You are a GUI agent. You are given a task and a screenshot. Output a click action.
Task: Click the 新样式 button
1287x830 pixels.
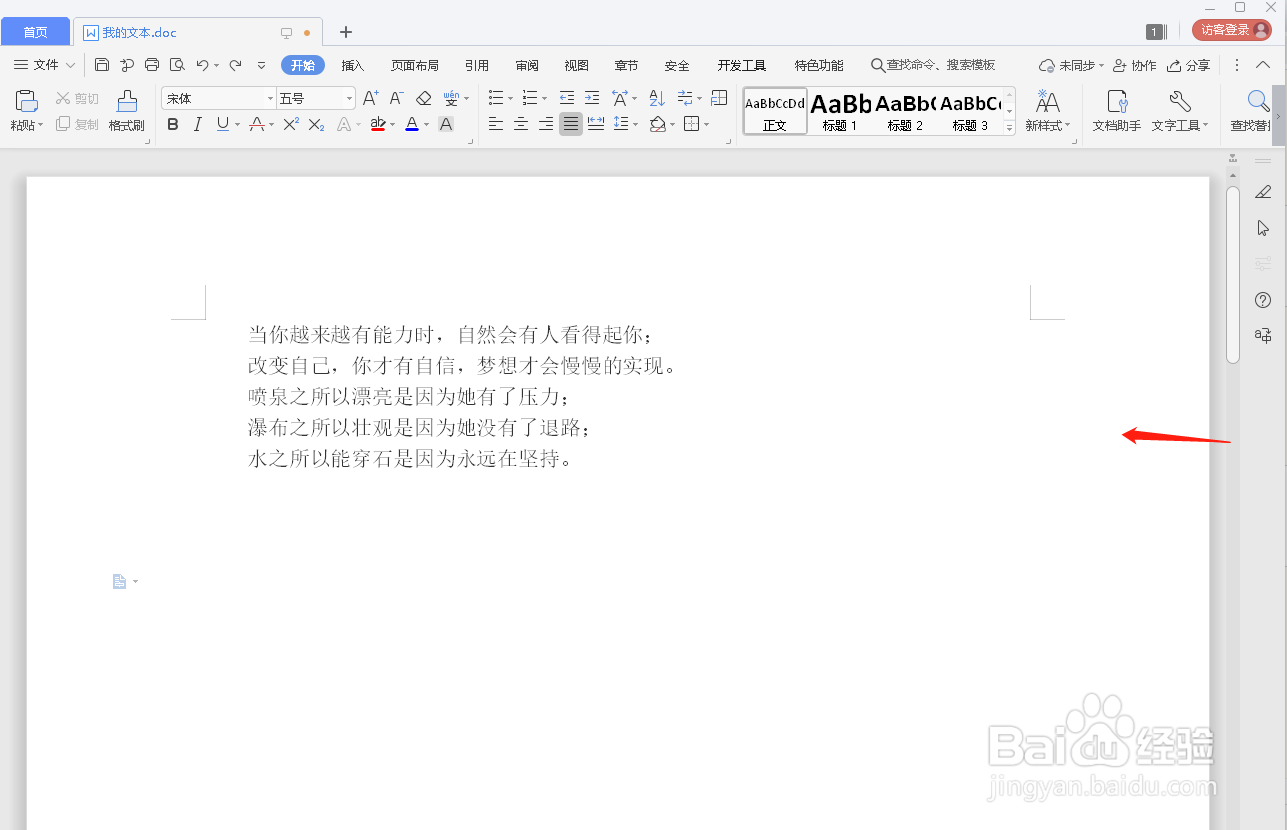(x=1046, y=110)
